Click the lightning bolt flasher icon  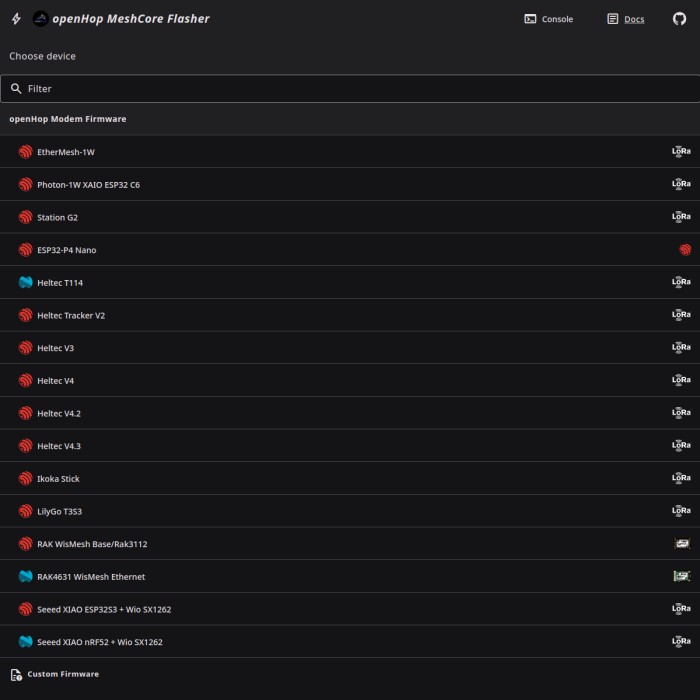pyautogui.click(x=17, y=19)
